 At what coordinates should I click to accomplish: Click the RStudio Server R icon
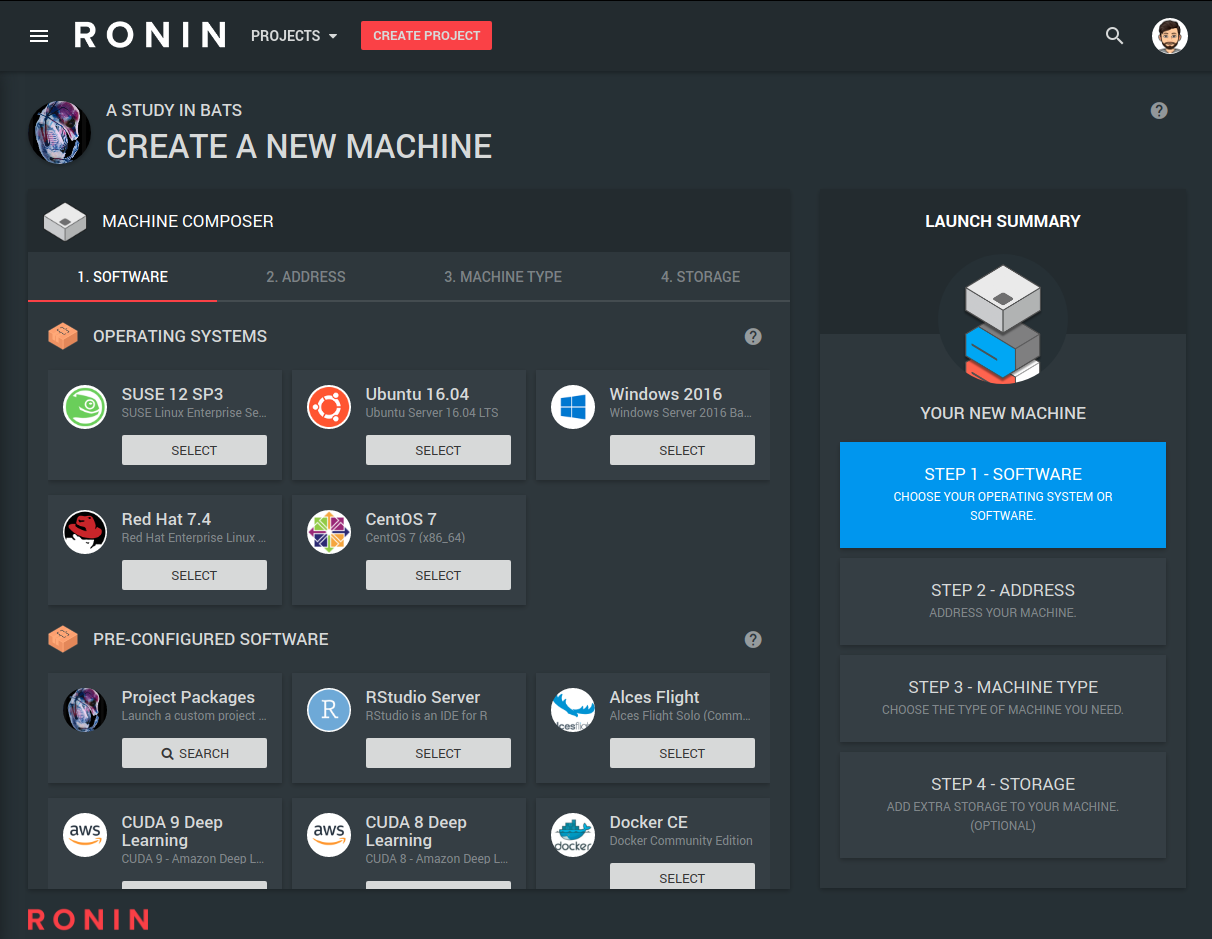tap(329, 711)
